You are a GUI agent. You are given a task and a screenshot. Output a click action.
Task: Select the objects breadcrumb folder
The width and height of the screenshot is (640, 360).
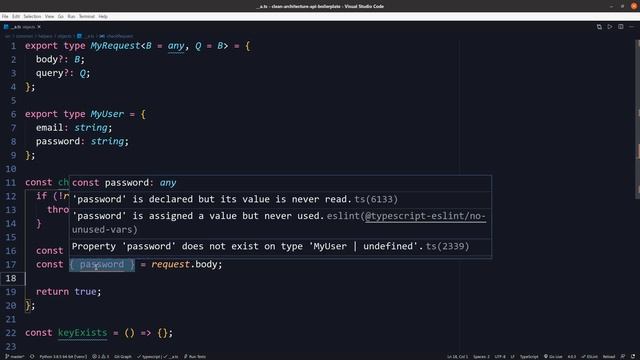point(64,36)
